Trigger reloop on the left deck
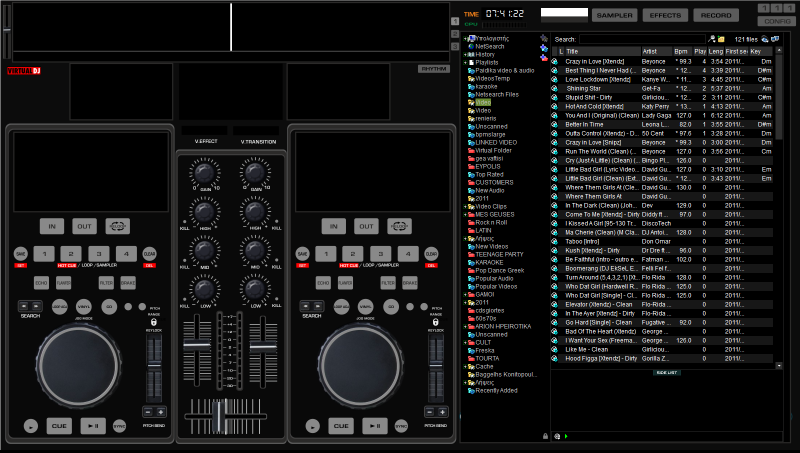Screen dimensions: 800x453 117,226
